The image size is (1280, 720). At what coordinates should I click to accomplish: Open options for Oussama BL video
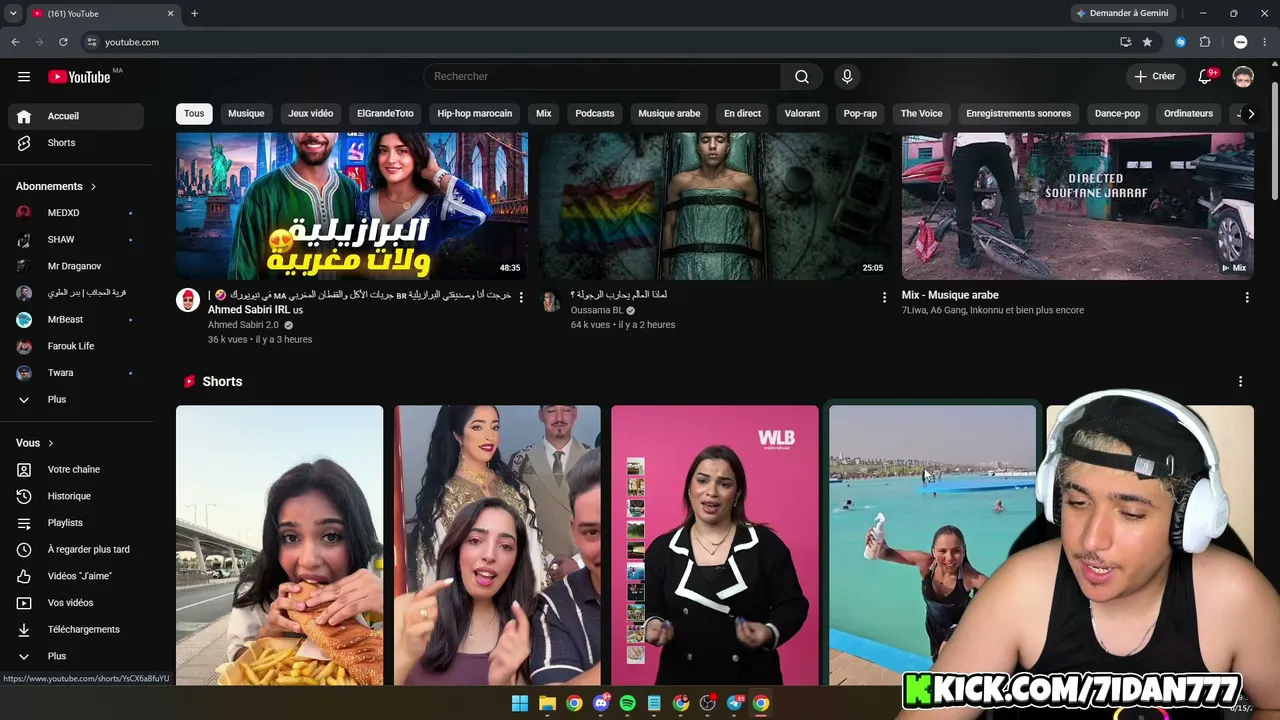click(884, 297)
